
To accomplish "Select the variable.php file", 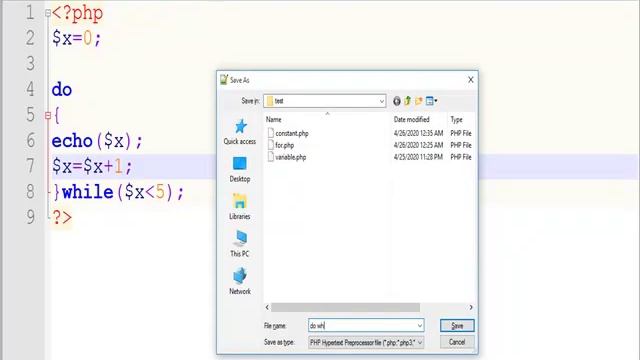I will [291, 157].
